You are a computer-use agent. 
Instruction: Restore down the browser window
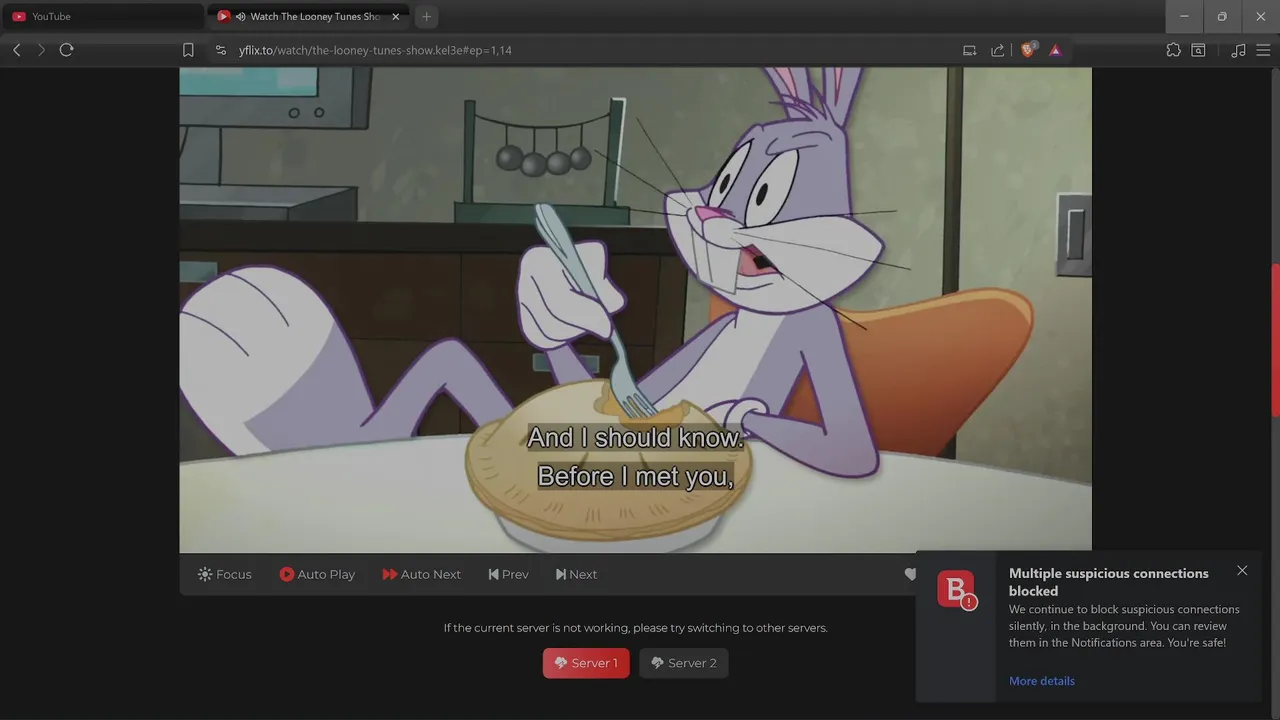(1222, 16)
